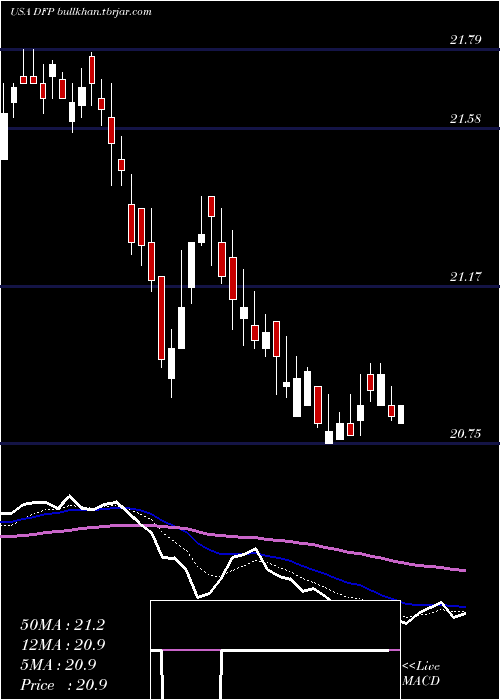Click the 21.17 price level label

[465, 277]
